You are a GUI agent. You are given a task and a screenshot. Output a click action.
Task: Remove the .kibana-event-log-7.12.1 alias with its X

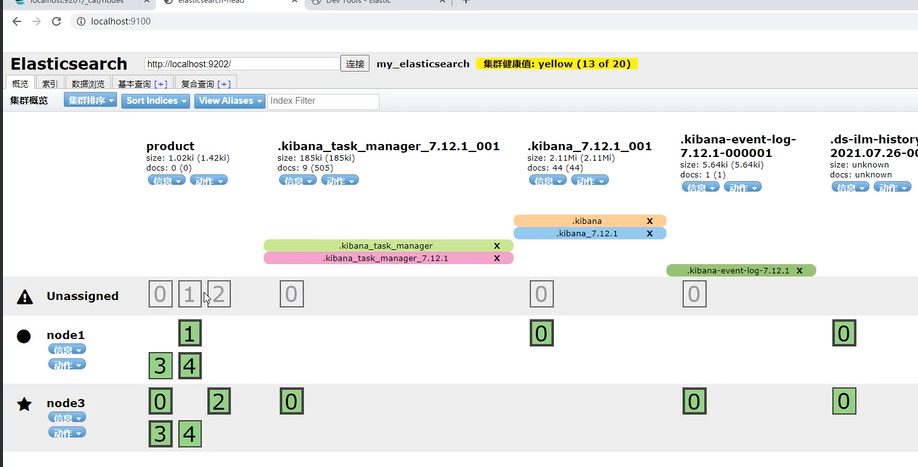click(x=799, y=270)
